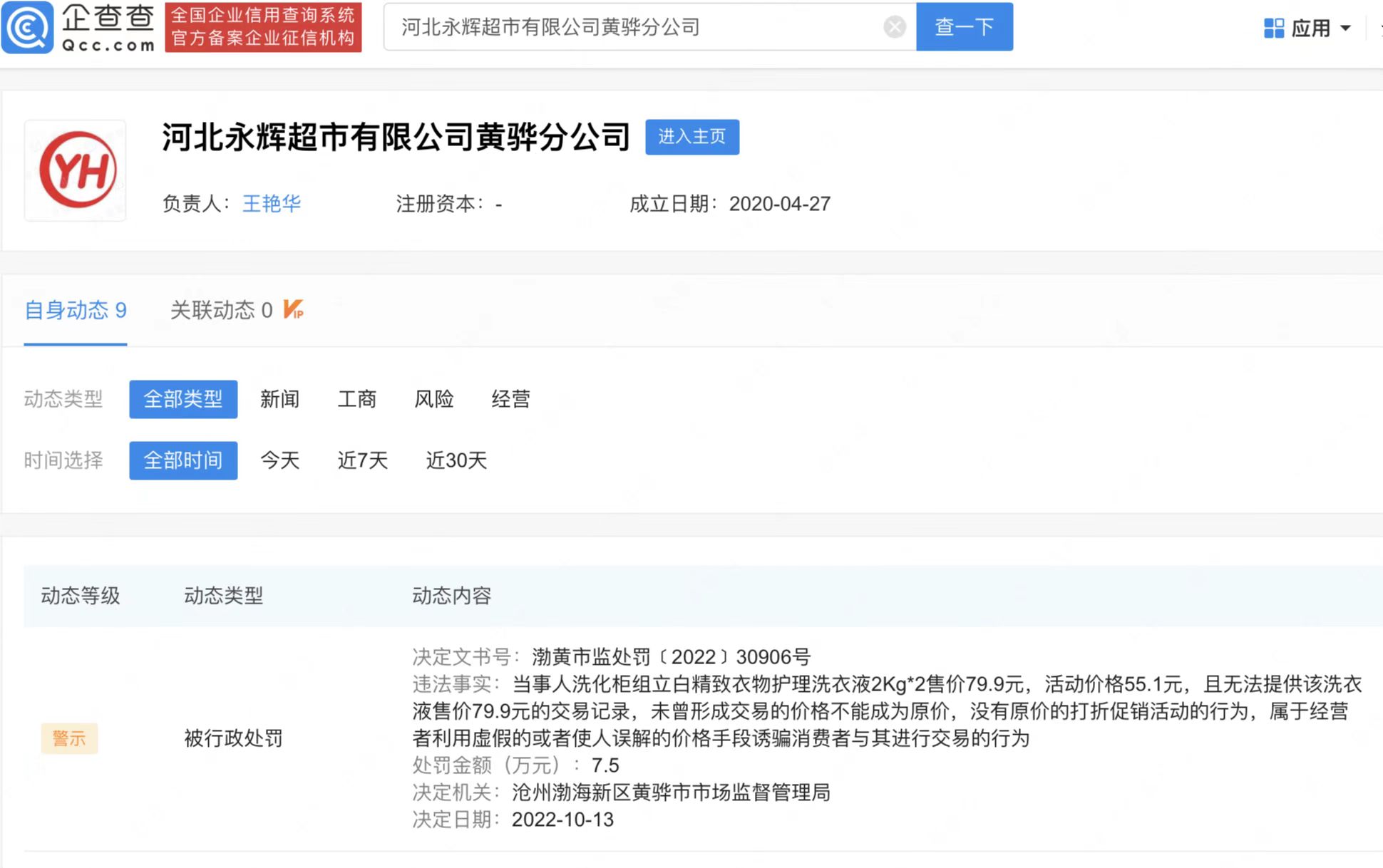This screenshot has height=868, width=1383.
Task: Click the 决定日期 2022-10-13 line
Action: click(513, 820)
